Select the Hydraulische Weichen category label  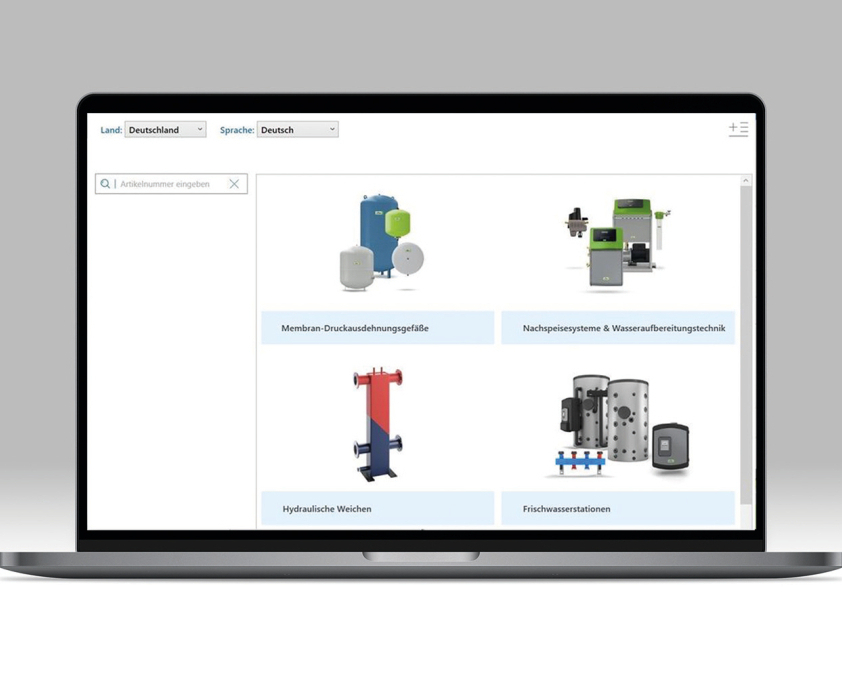click(x=378, y=508)
